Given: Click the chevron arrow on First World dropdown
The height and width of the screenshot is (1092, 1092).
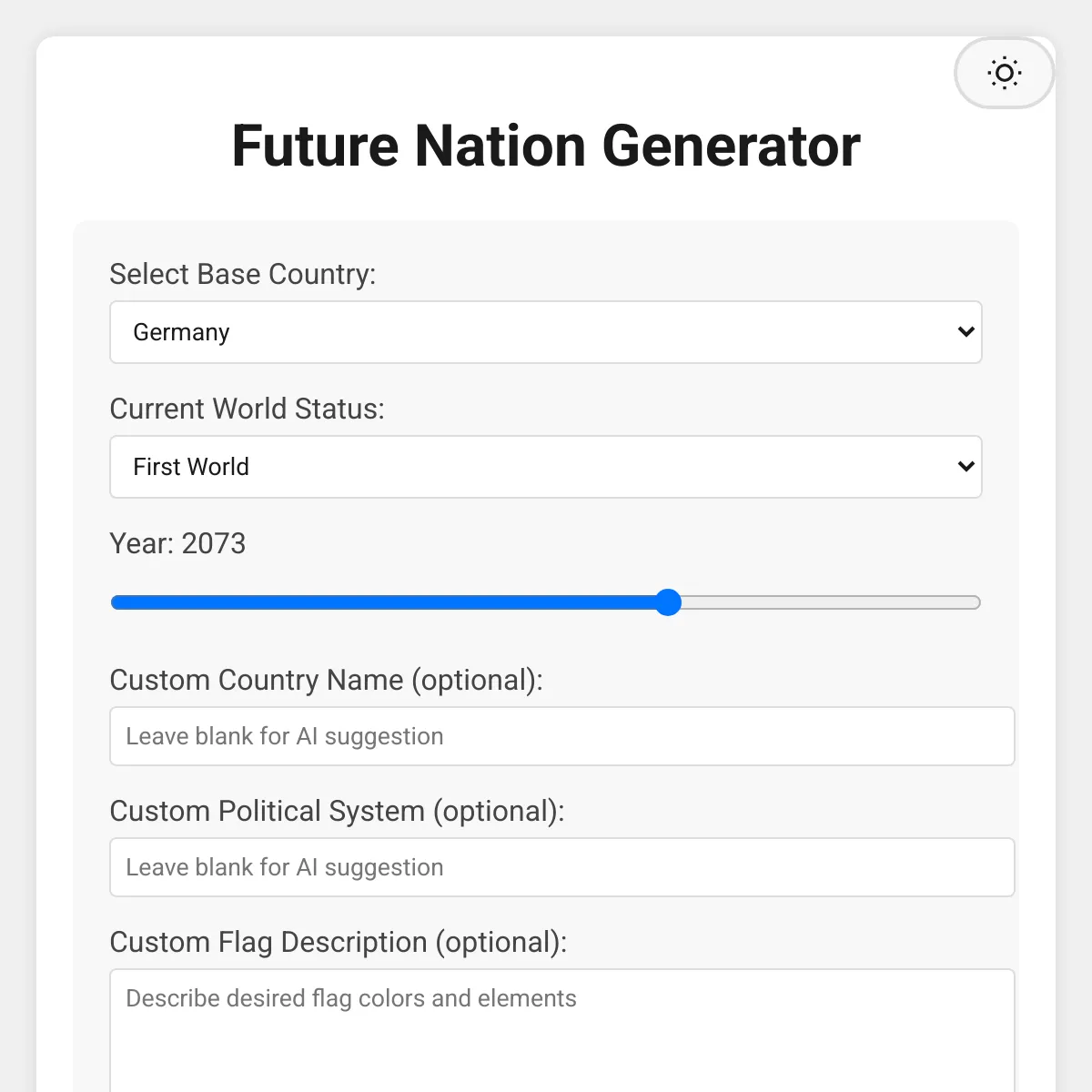Looking at the screenshot, I should point(966,467).
